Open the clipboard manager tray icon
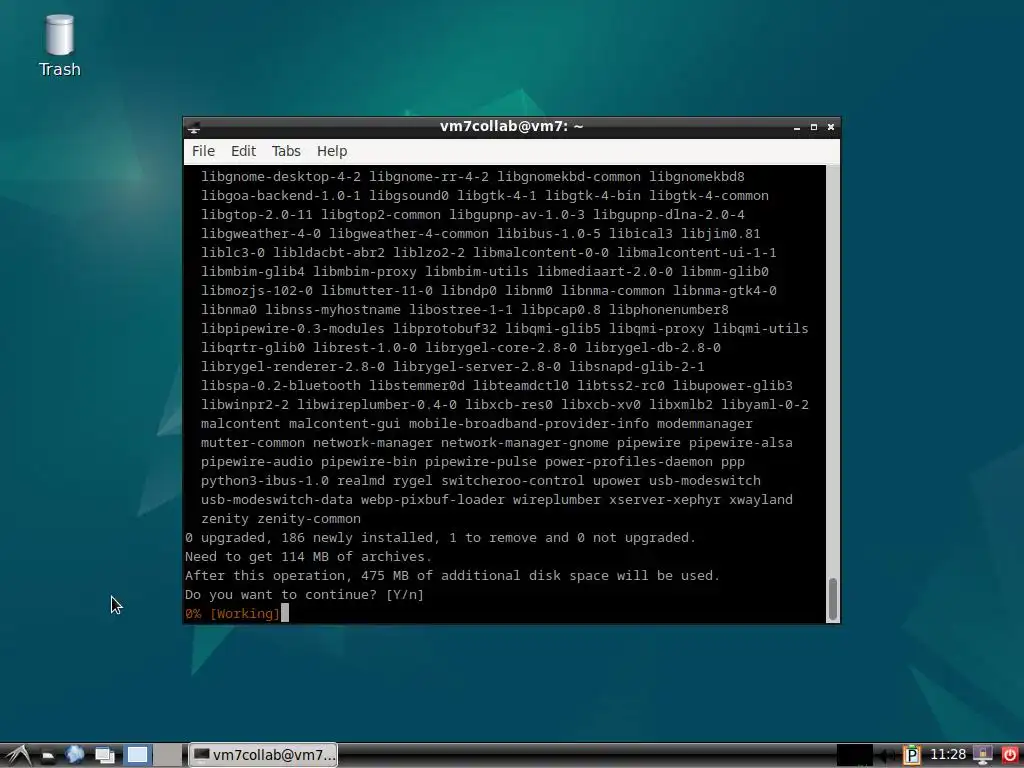The height and width of the screenshot is (768, 1024). point(912,755)
